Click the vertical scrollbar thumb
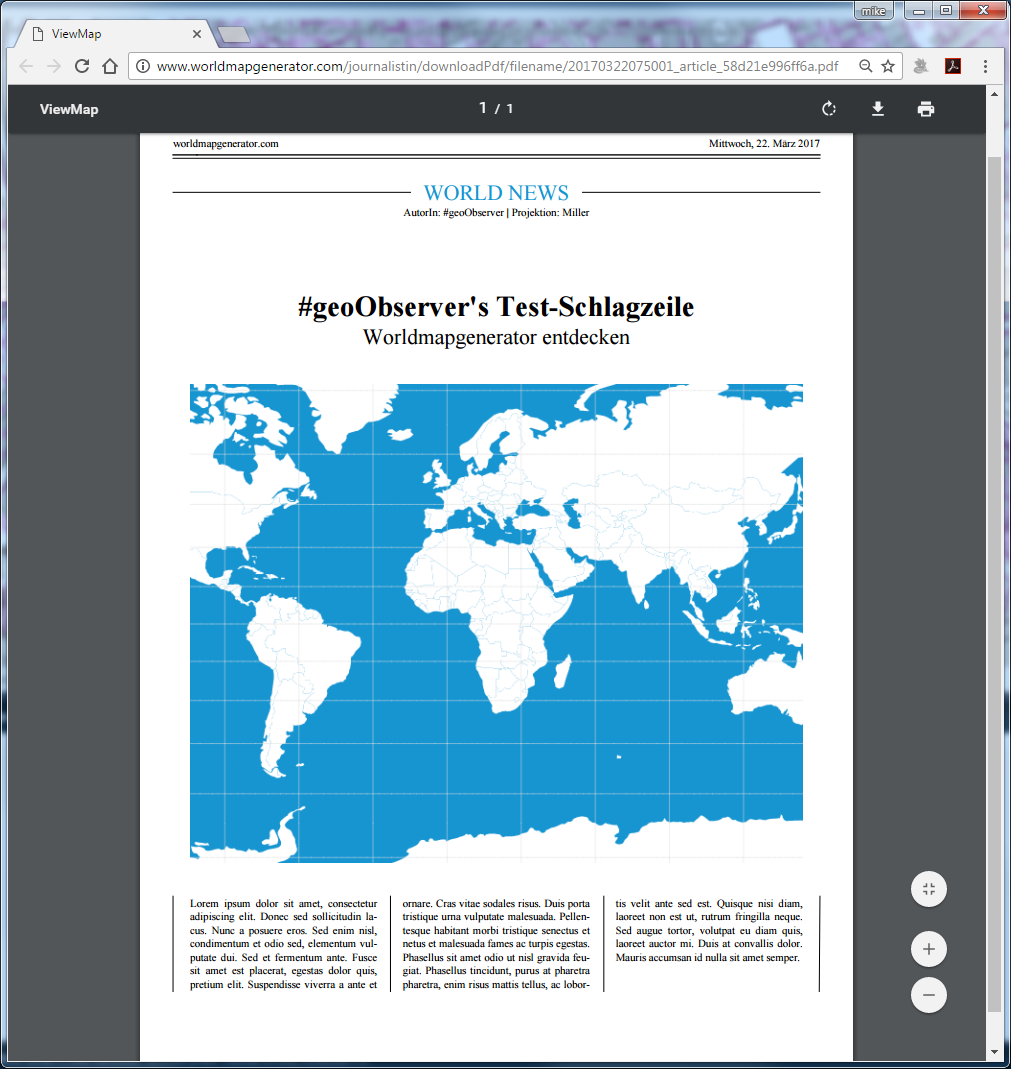Viewport: 1011px width, 1069px height. pyautogui.click(x=995, y=584)
